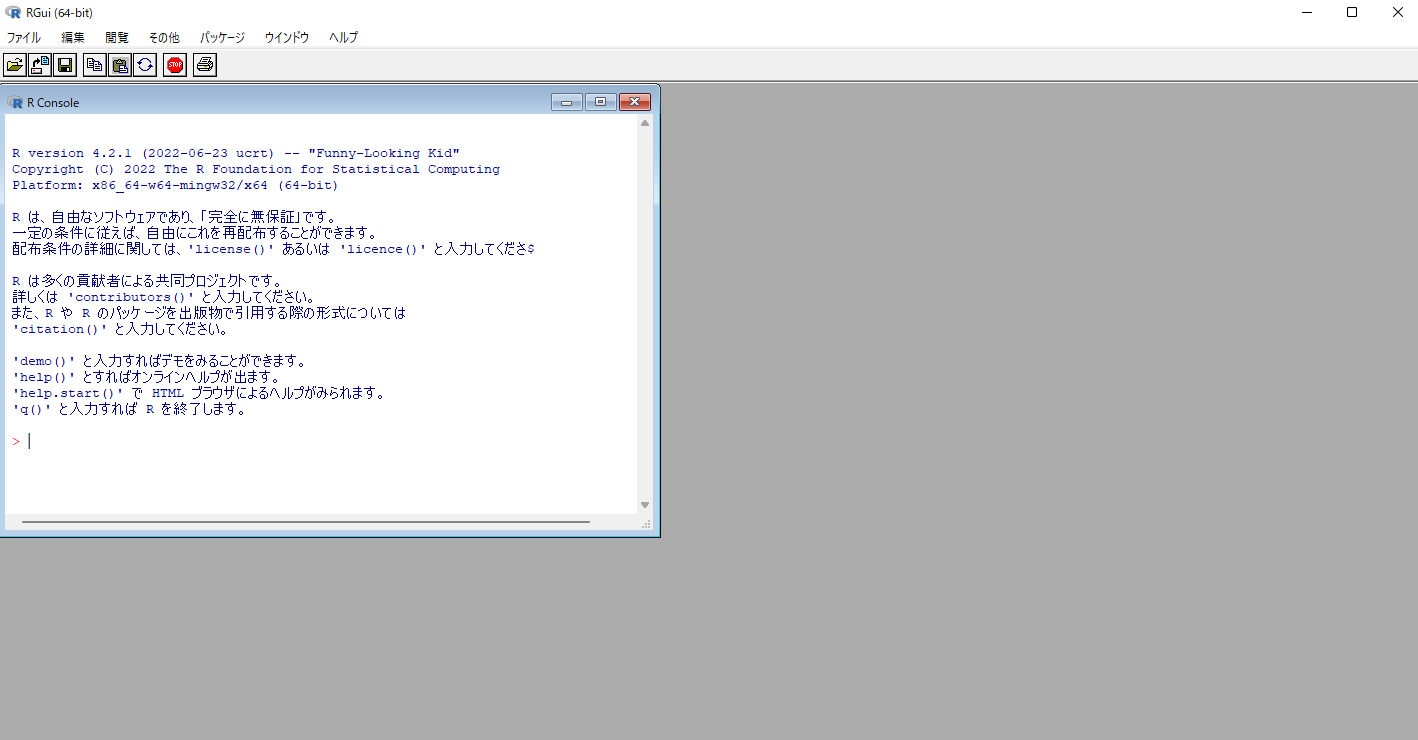Click the Copy and paste arrows icon
The image size is (1418, 740).
coord(145,65)
